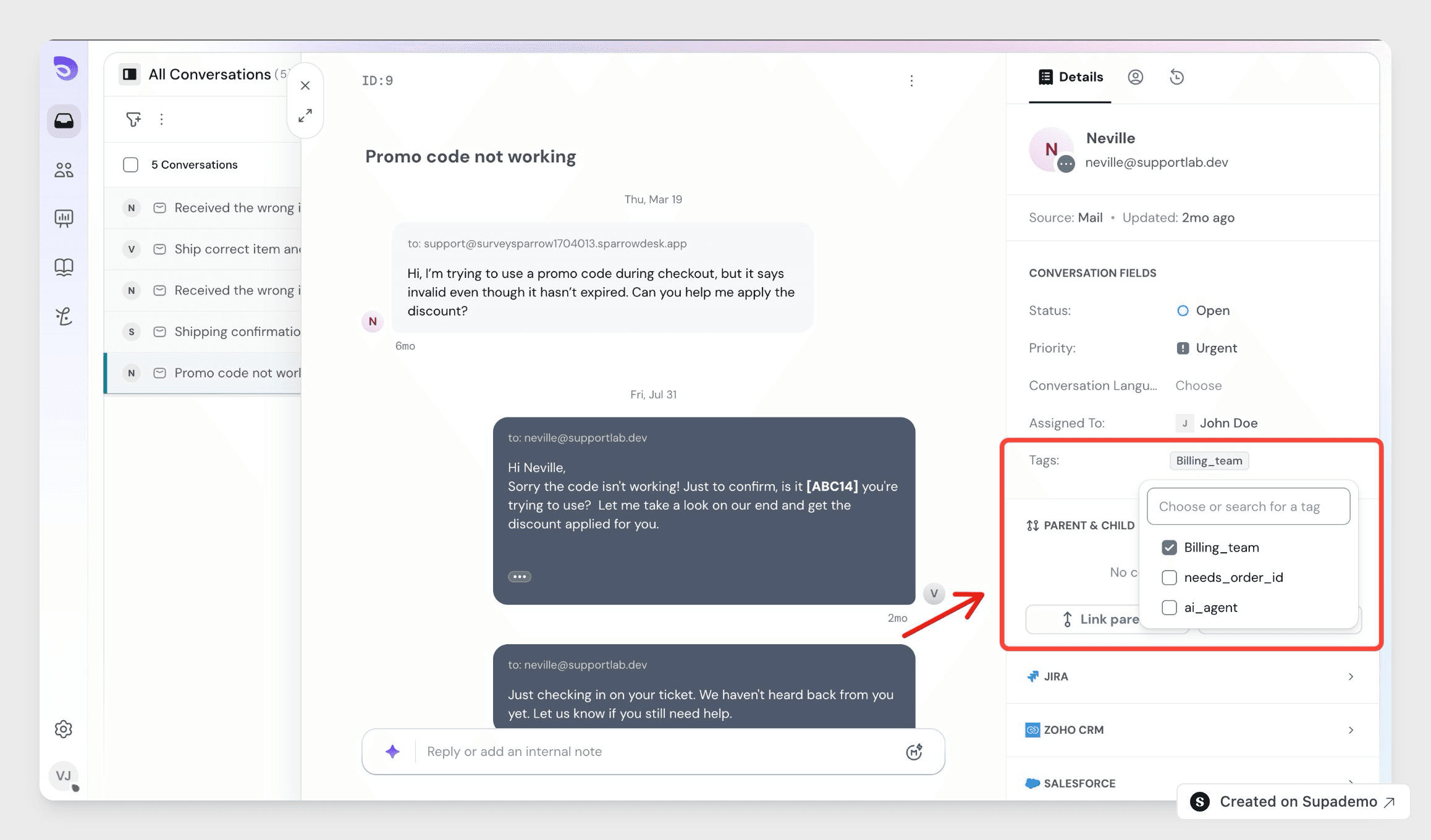Viewport: 1431px width, 840px height.
Task: Click the SparrowDesk logo
Action: 65,69
